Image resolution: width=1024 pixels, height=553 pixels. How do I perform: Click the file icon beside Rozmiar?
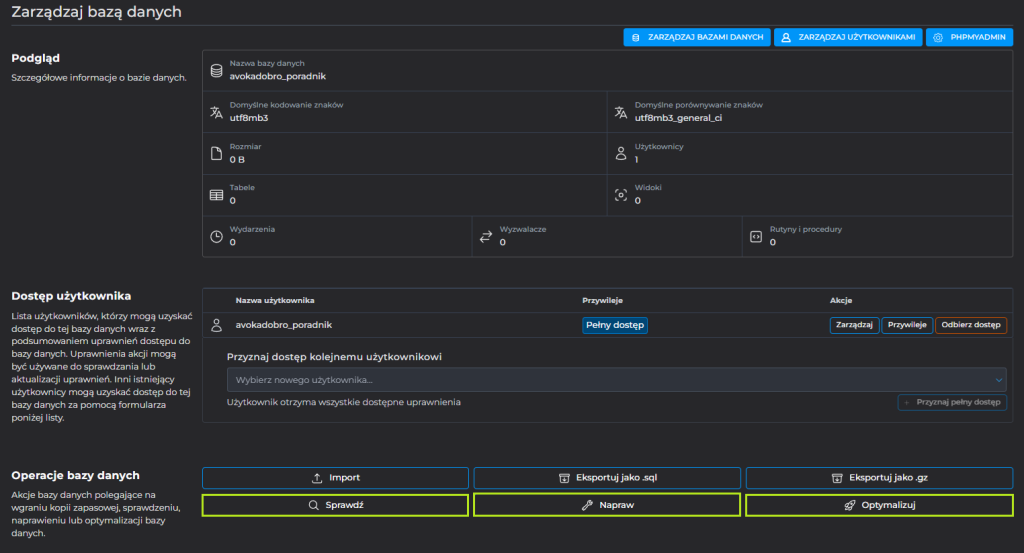coord(216,153)
